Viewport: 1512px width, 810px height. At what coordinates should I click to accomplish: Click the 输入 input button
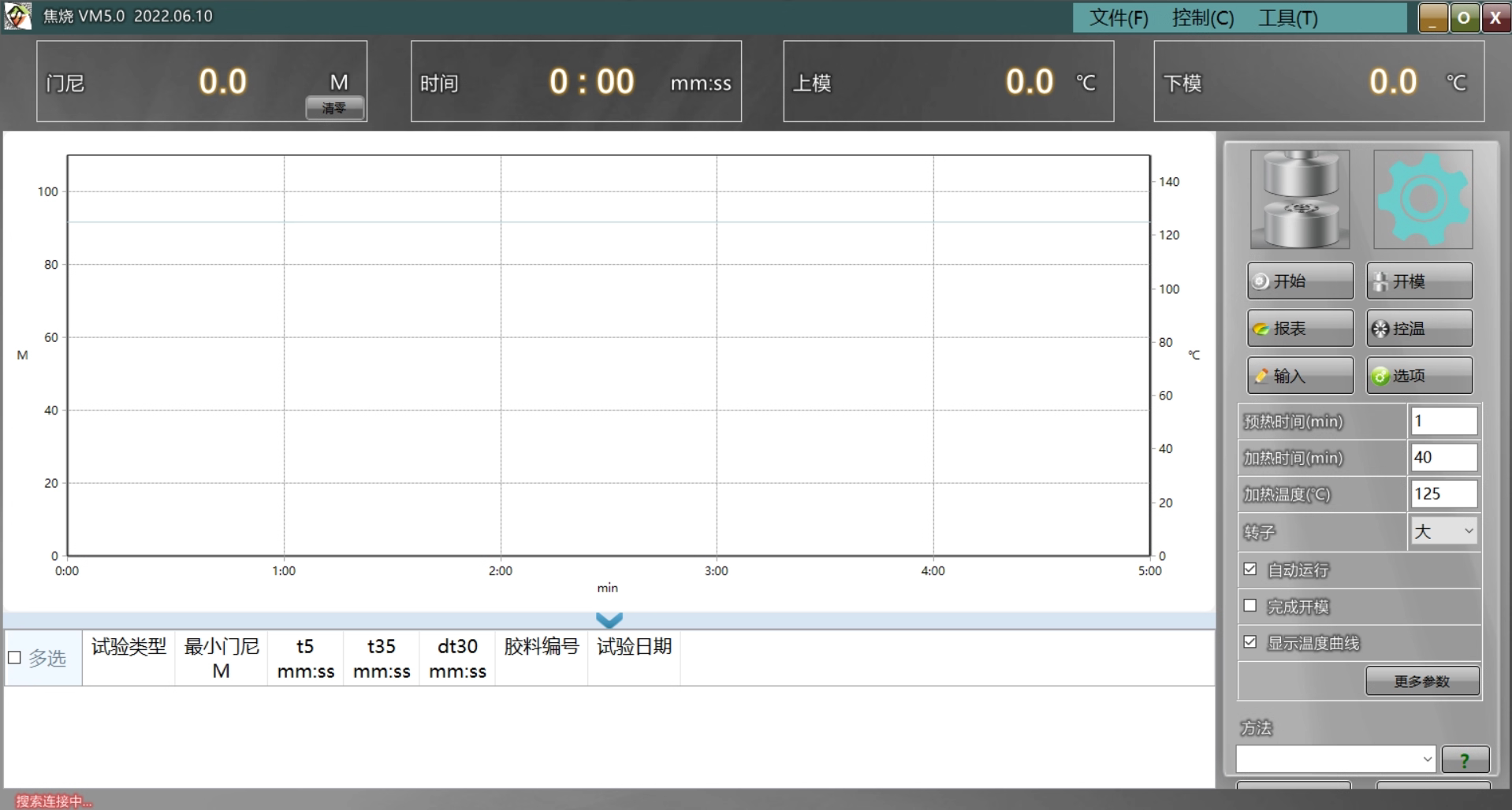1300,376
